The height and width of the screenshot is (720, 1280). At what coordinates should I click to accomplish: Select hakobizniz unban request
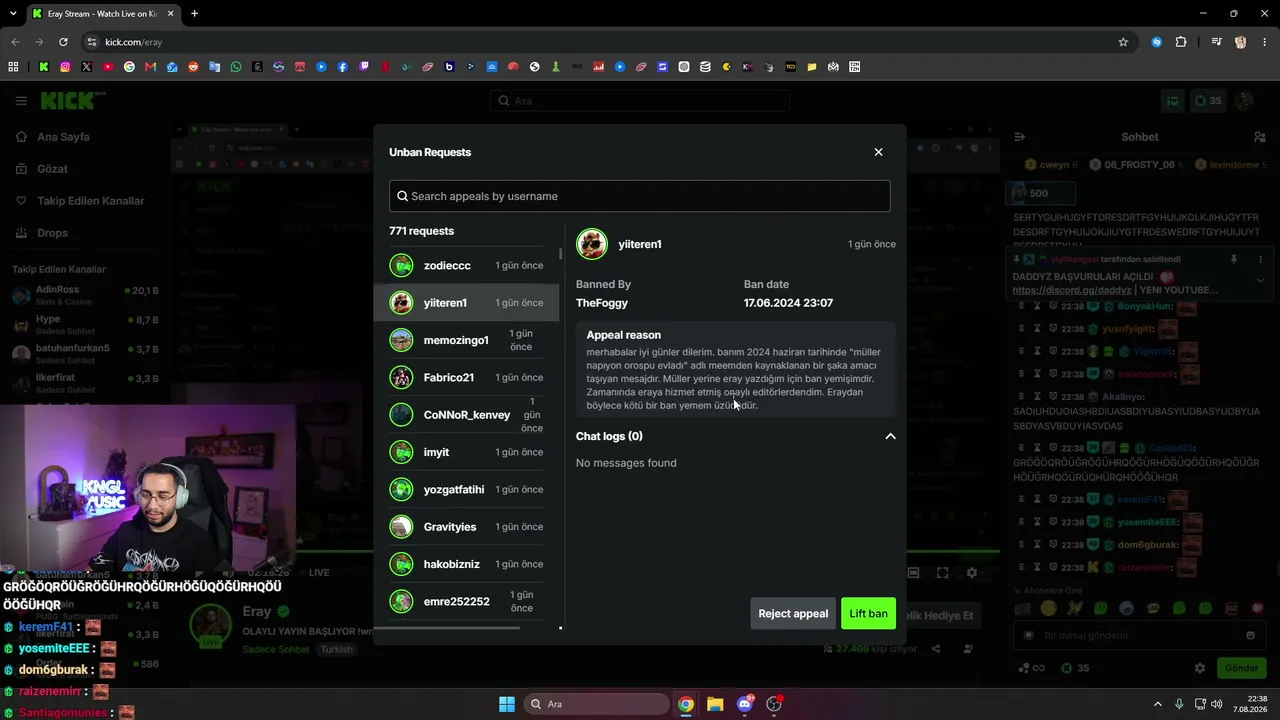(466, 564)
